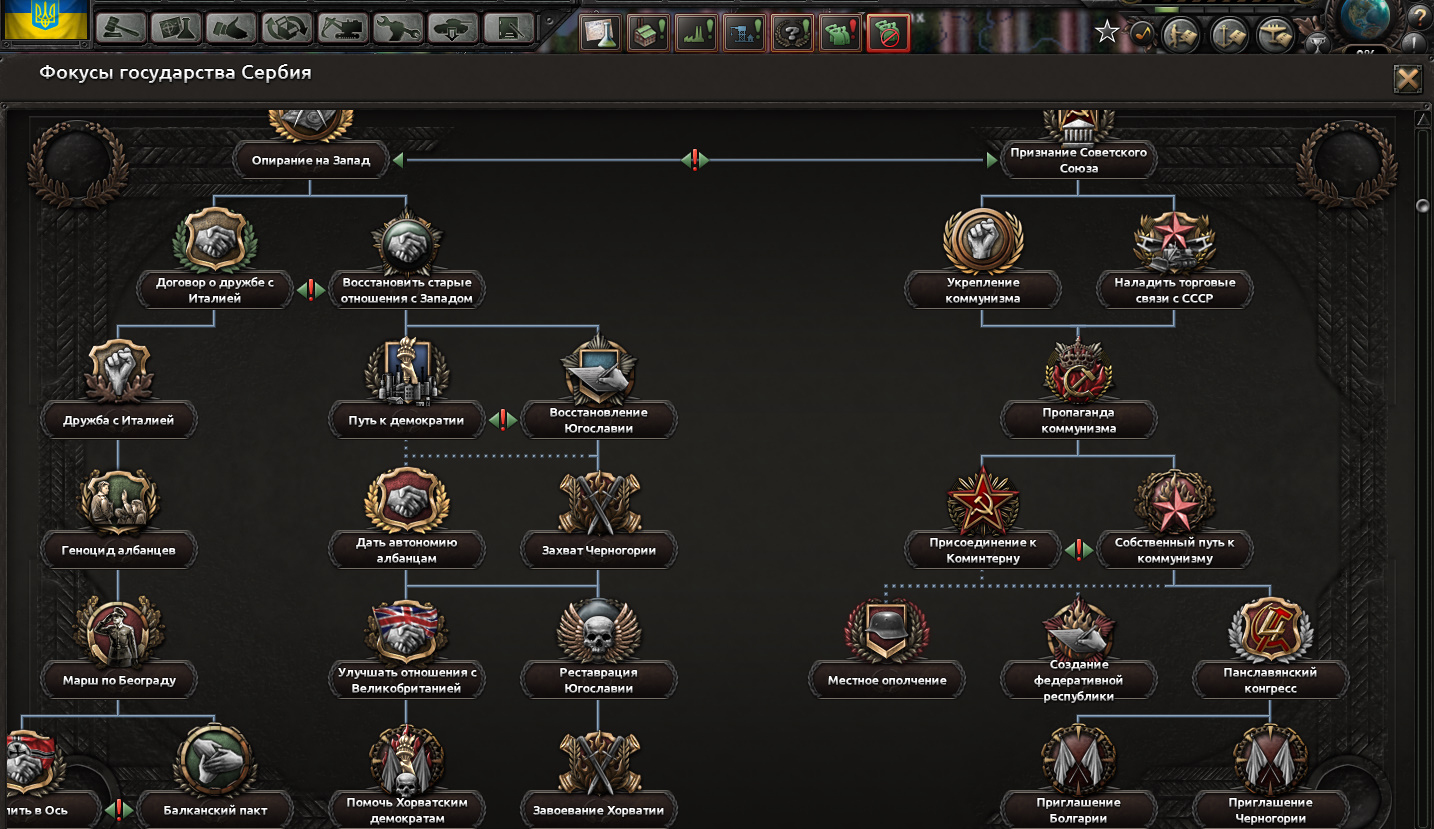The width and height of the screenshot is (1434, 829).
Task: Click the green chart alert icon
Action: pyautogui.click(x=696, y=32)
